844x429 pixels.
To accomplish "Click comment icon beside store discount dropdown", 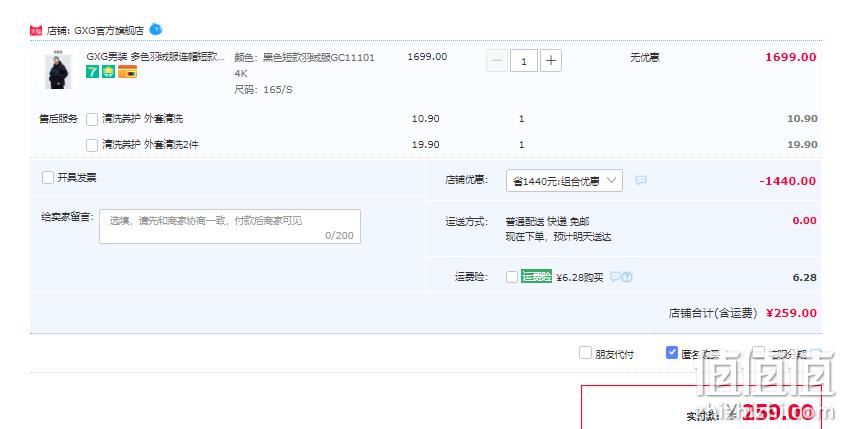I will [641, 180].
